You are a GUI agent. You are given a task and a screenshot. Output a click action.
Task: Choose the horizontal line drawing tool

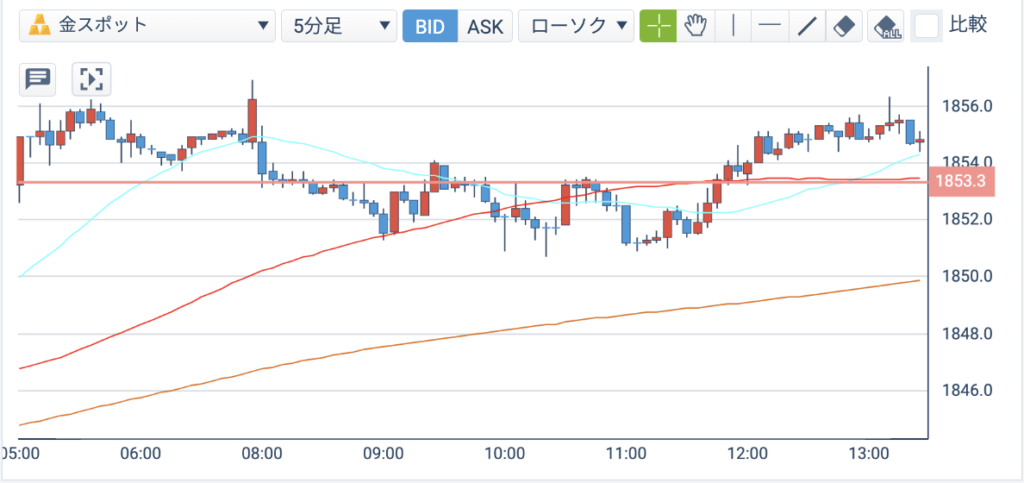click(x=771, y=26)
